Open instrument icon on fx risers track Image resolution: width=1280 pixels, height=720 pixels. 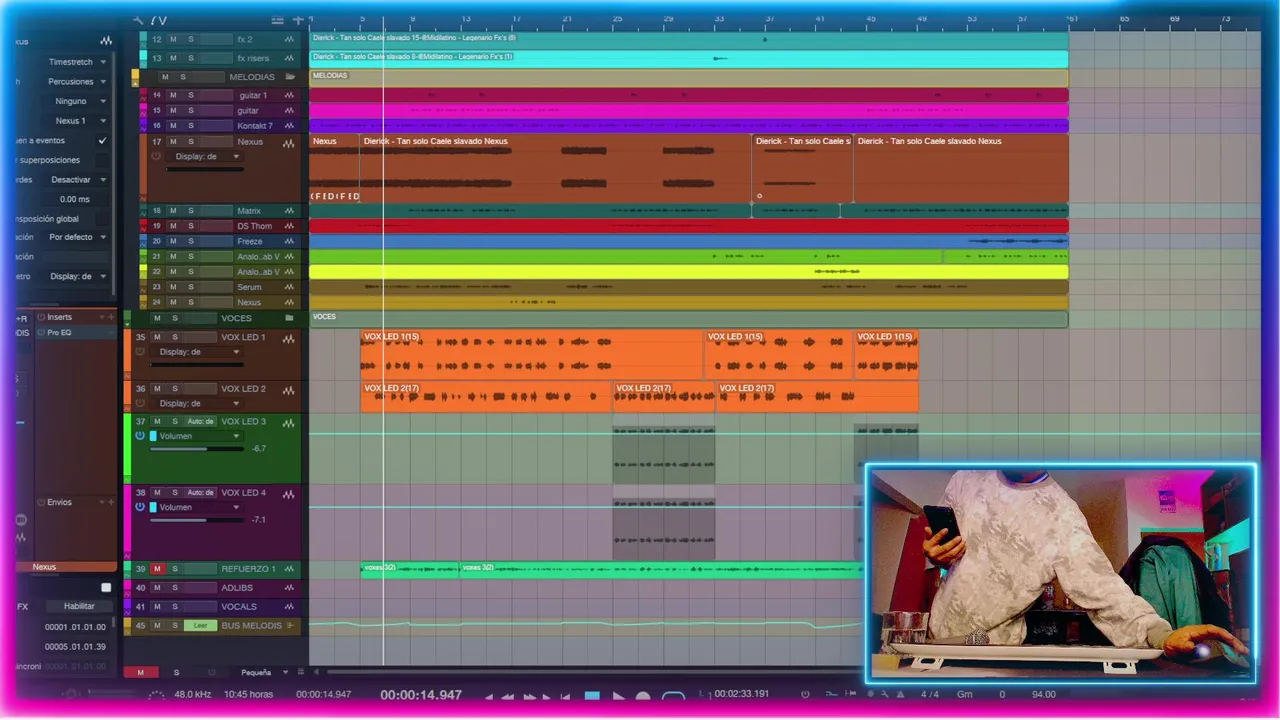pos(289,58)
